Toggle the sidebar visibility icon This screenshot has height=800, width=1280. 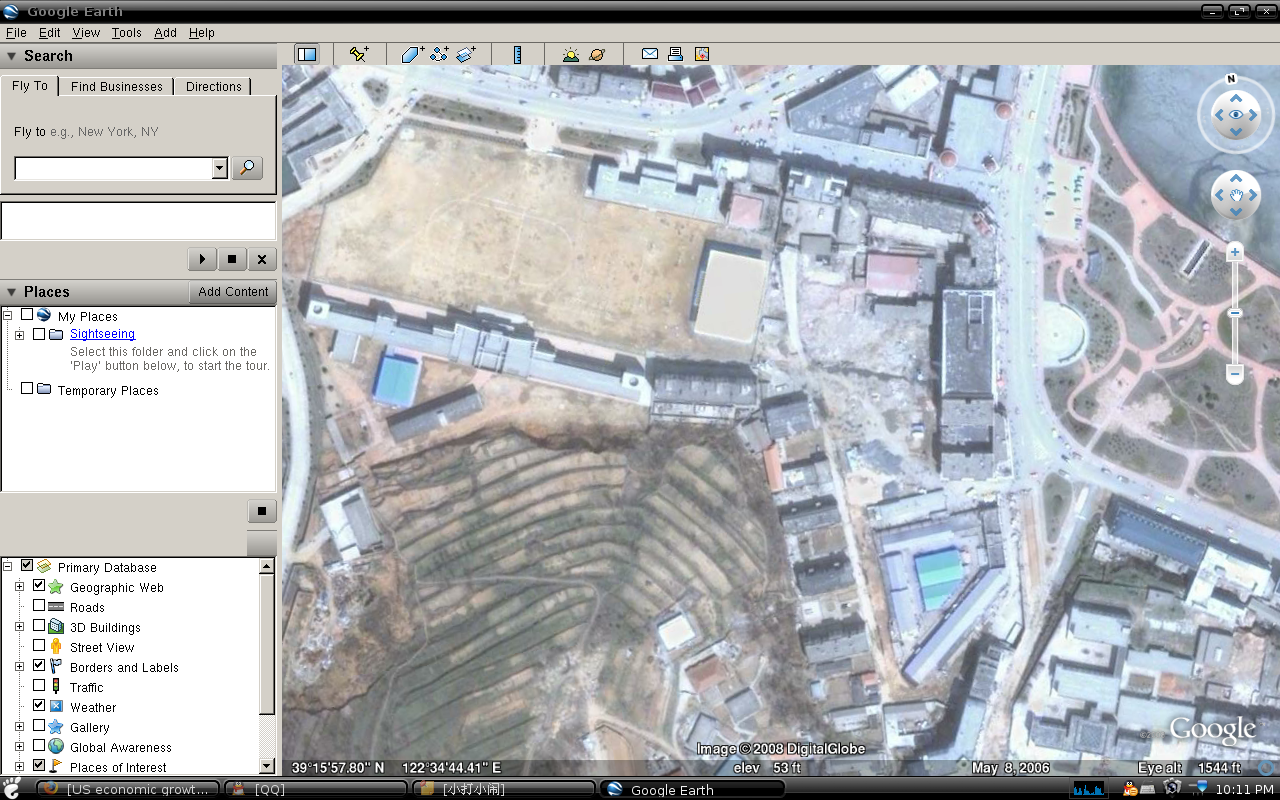307,54
